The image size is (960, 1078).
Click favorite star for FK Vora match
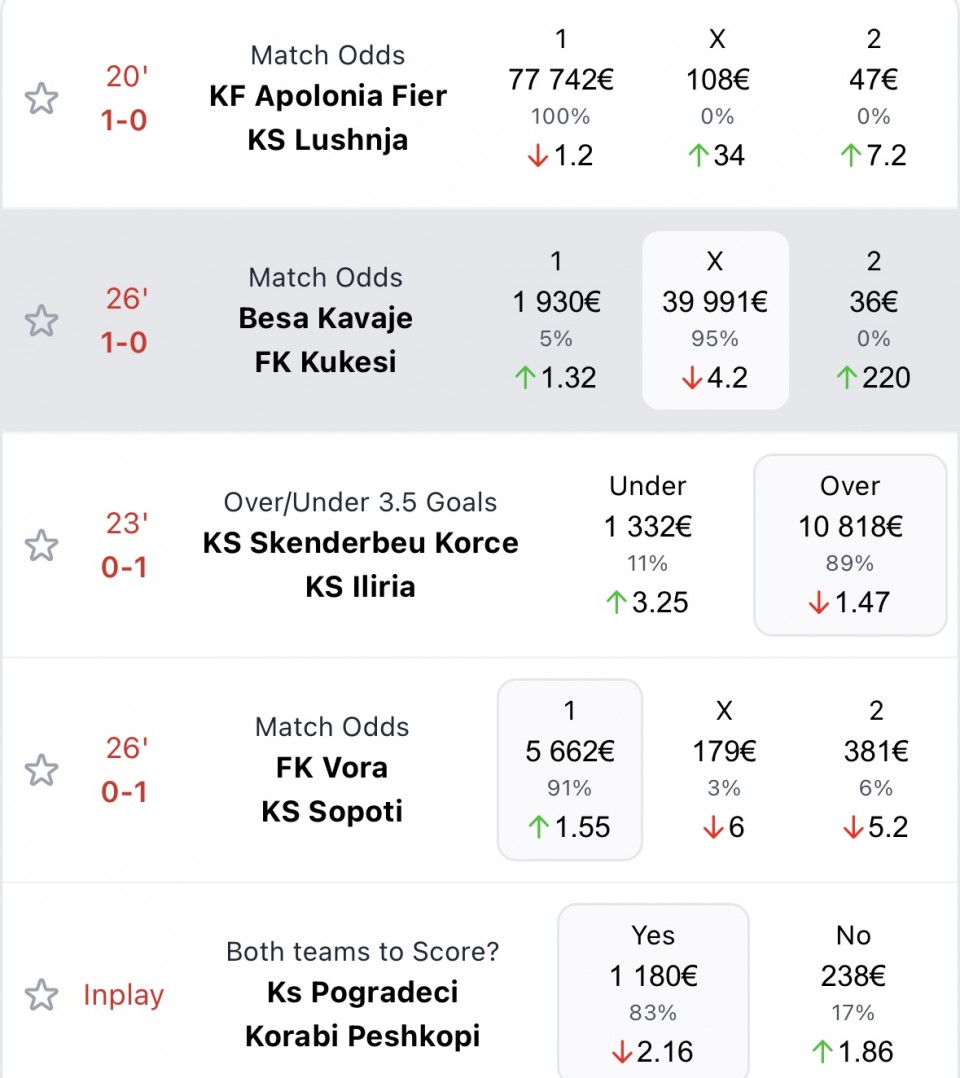41,771
